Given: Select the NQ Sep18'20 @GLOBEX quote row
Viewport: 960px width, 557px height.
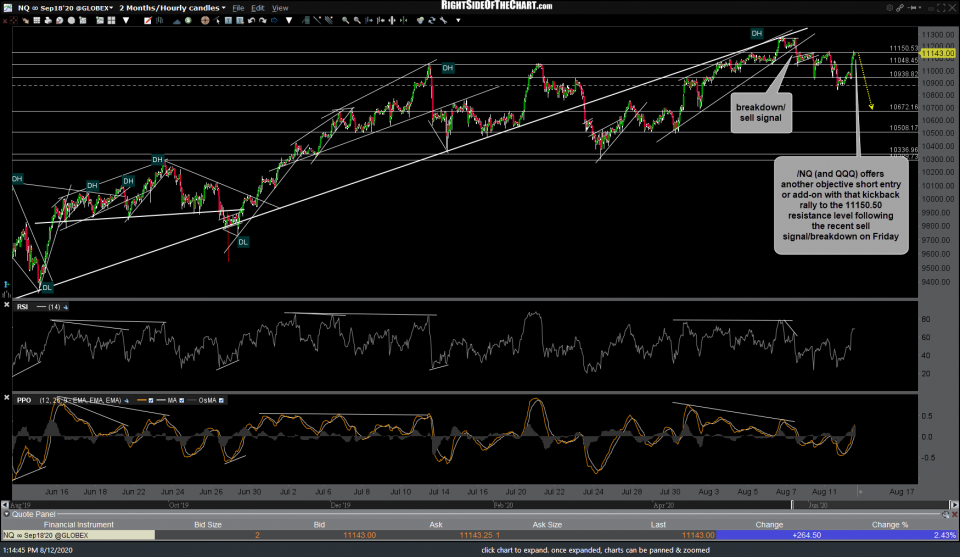Looking at the screenshot, I should pyautogui.click(x=480, y=535).
